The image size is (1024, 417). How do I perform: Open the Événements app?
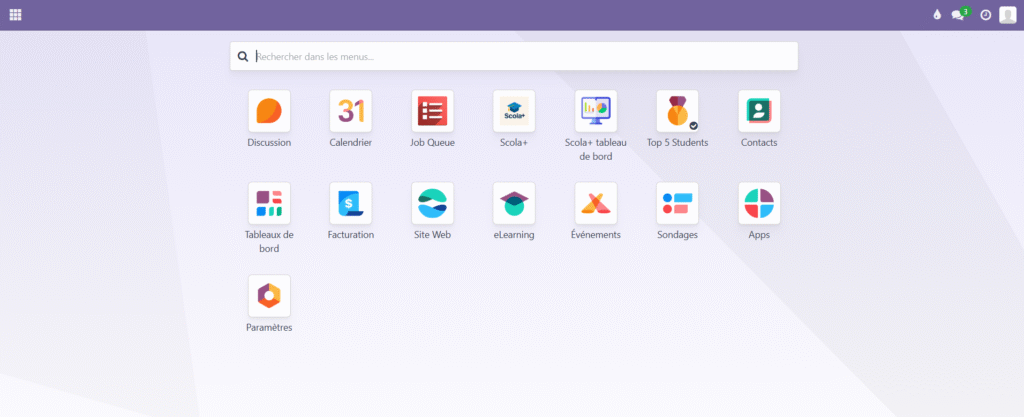[596, 203]
